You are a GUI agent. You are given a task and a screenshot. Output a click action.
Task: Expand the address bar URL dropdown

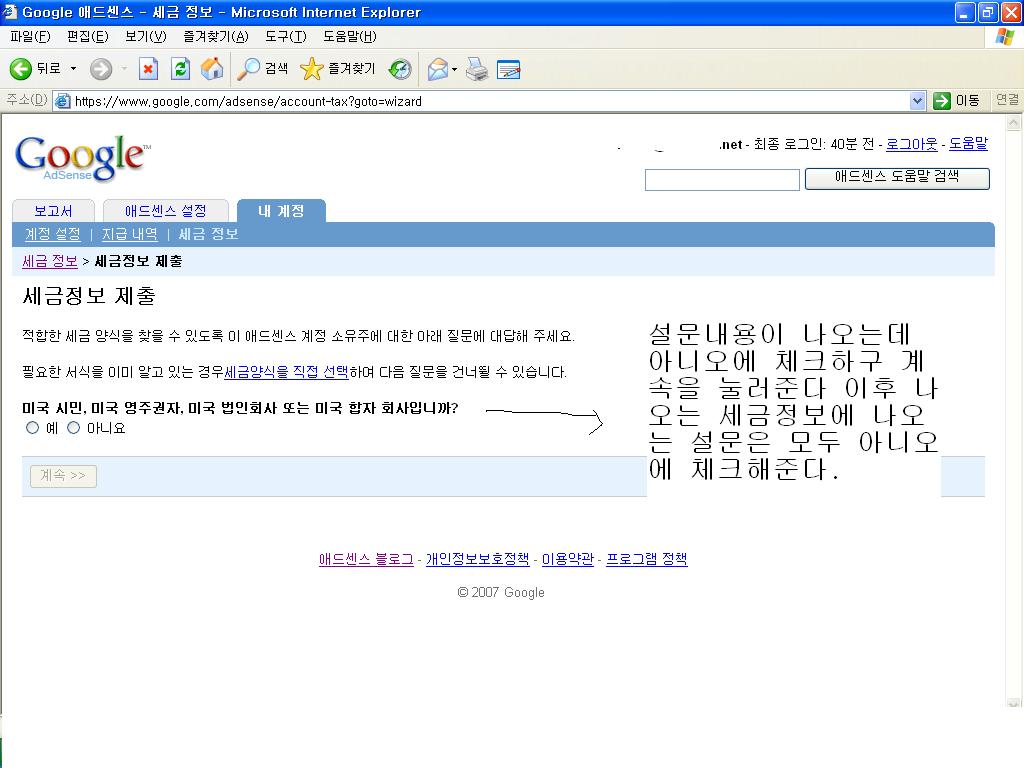click(917, 101)
